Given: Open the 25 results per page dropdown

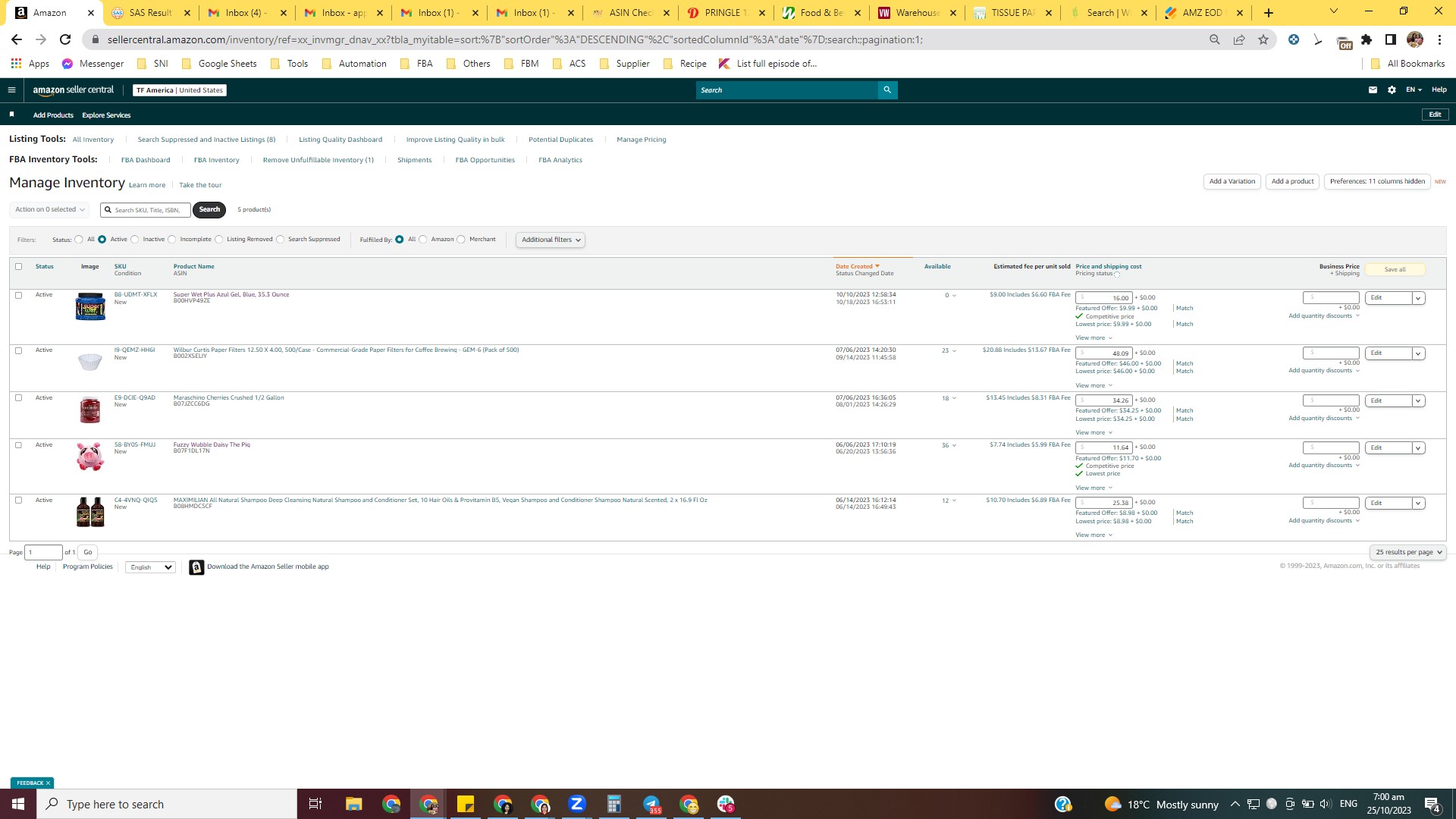Looking at the screenshot, I should [x=1408, y=552].
